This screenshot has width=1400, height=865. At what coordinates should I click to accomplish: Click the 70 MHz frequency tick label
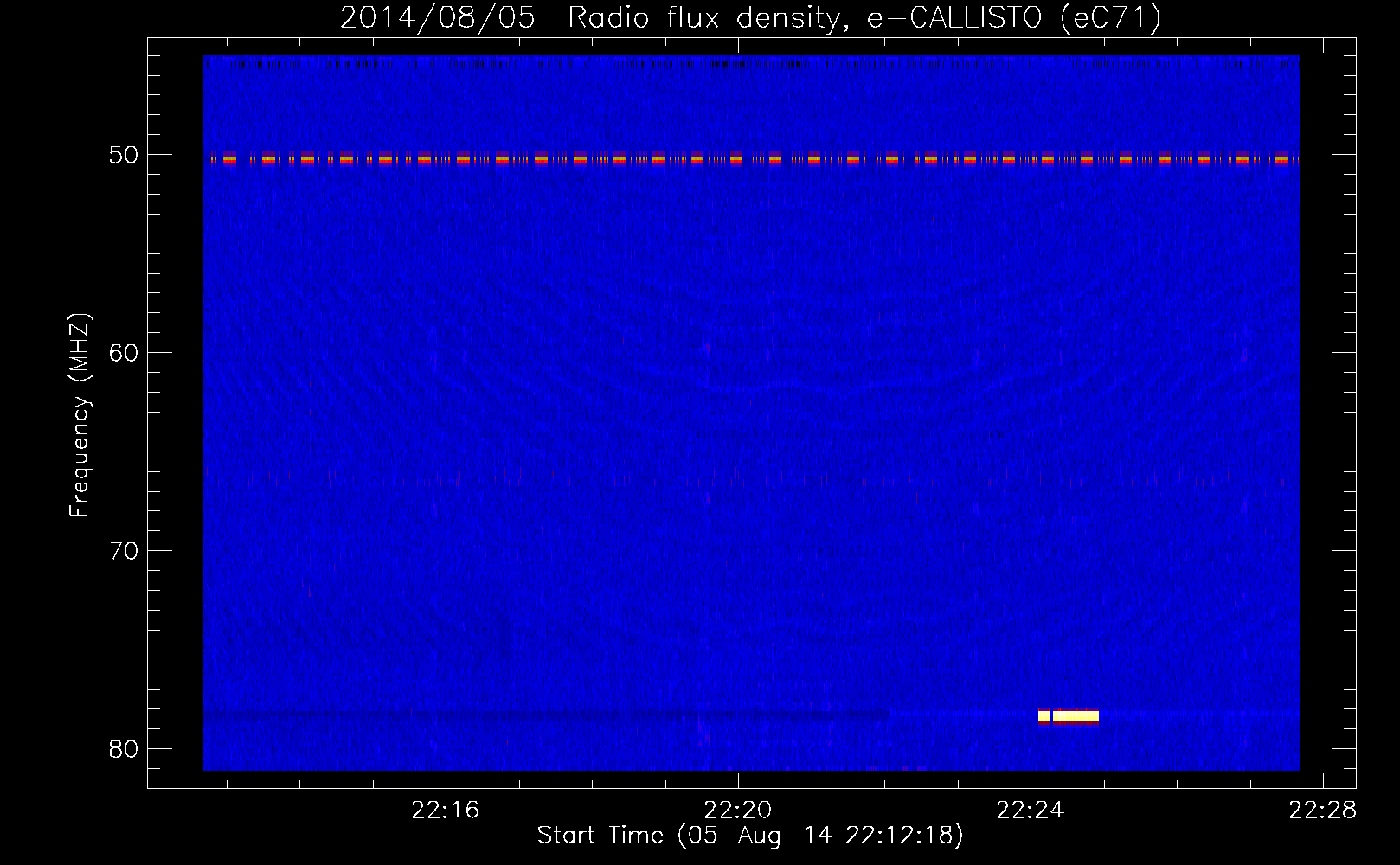tap(124, 551)
